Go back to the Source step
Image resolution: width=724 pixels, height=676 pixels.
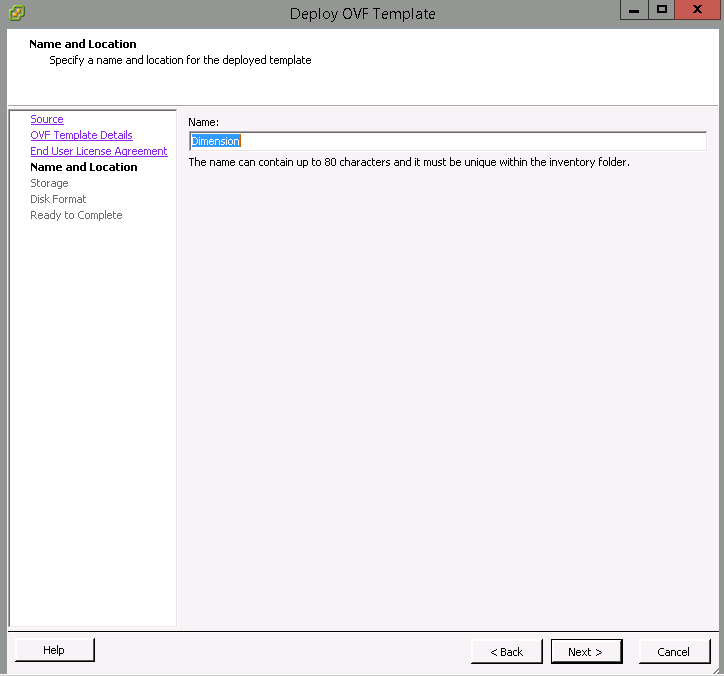(x=47, y=119)
